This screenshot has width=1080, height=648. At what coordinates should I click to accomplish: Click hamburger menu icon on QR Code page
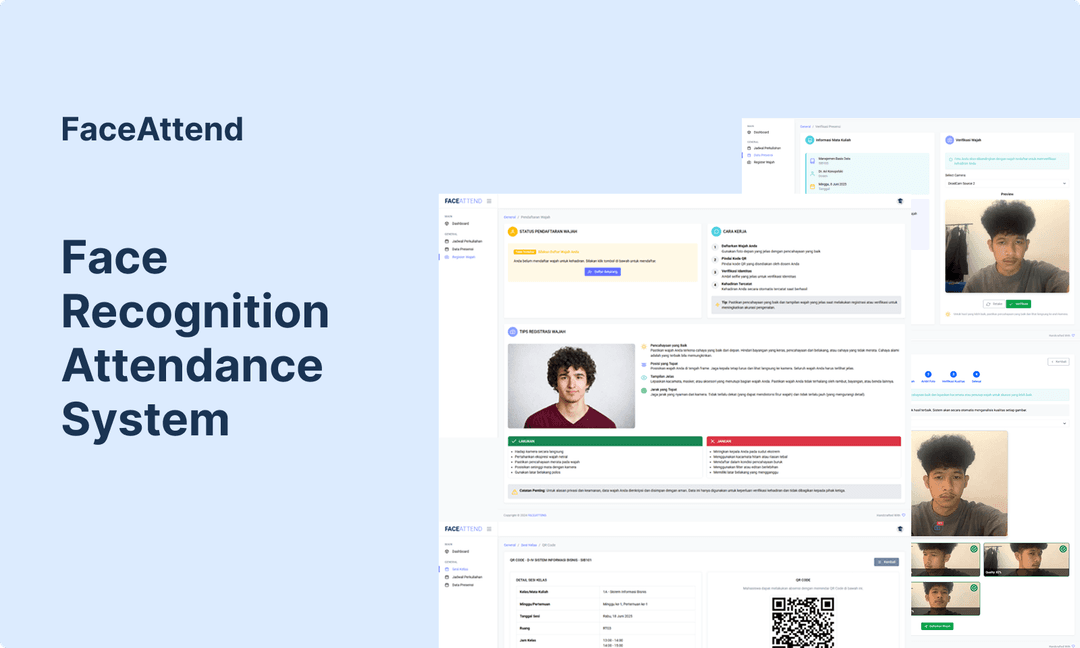pyautogui.click(x=489, y=528)
